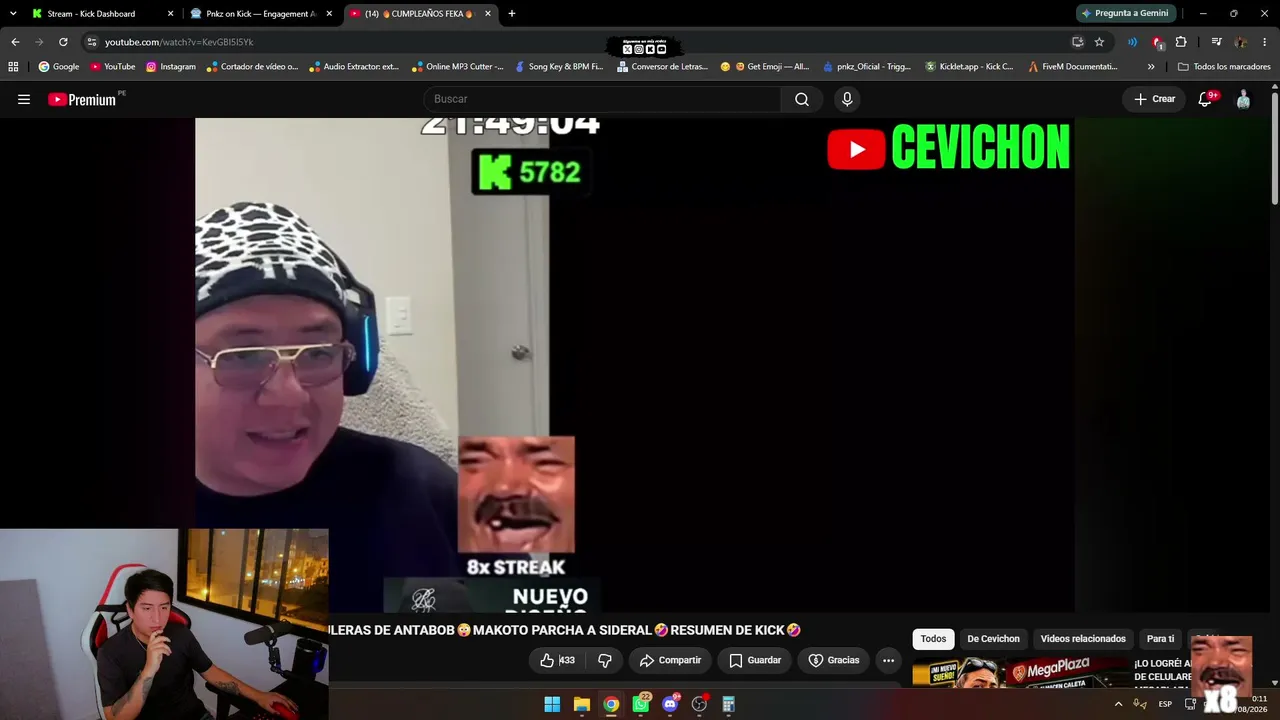Select the Todos filter chip
The height and width of the screenshot is (720, 1280).
point(933,639)
